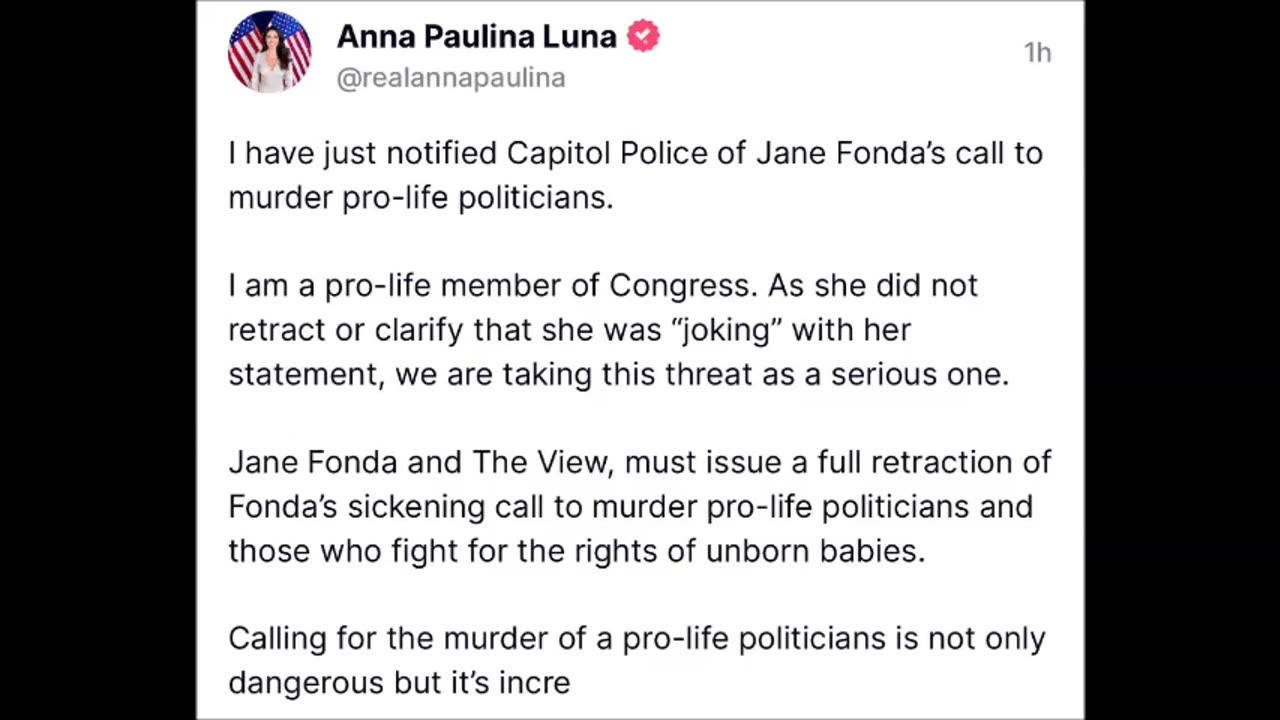Click the 1h post timestamp
Viewport: 1280px width, 720px height.
(1037, 53)
